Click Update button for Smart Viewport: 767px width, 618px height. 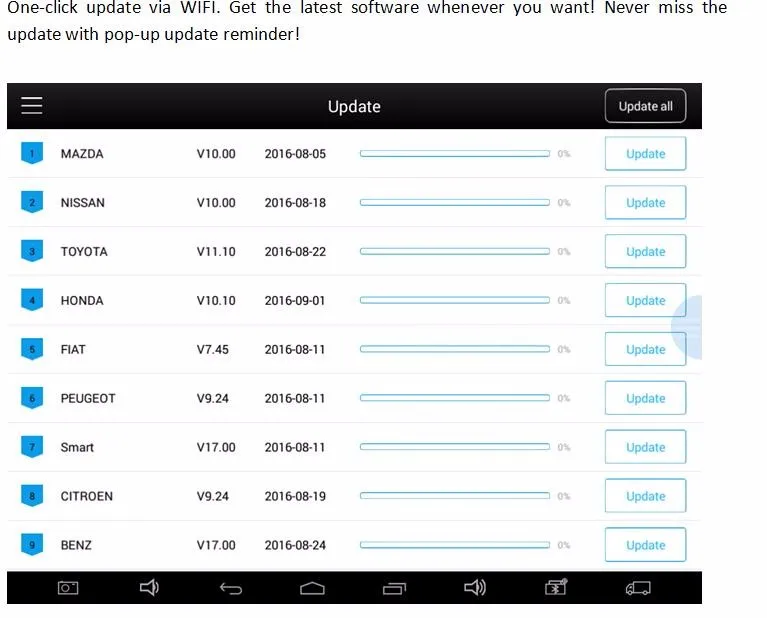pos(645,447)
